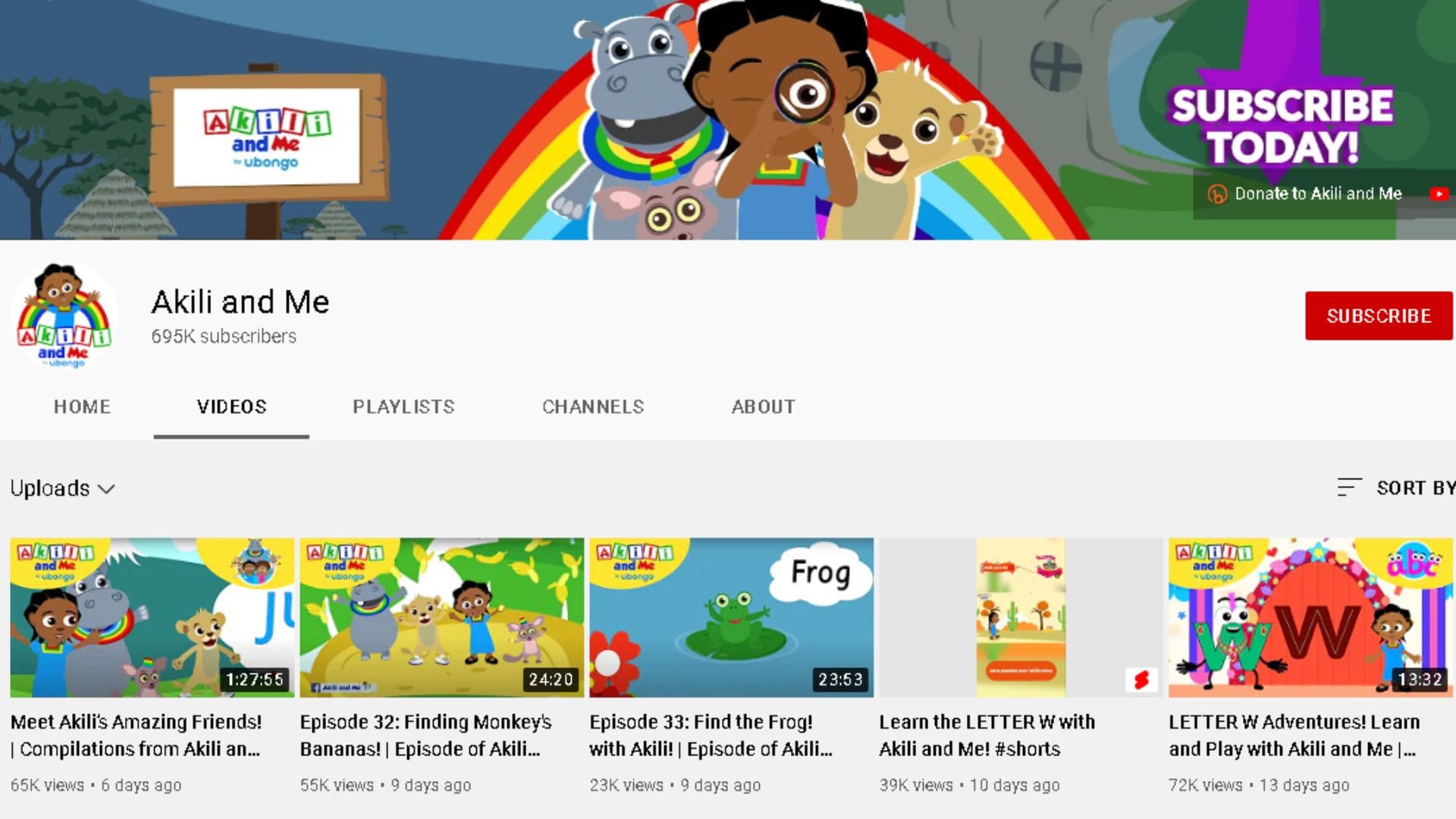Go to the CHANNELS tab

tap(593, 407)
